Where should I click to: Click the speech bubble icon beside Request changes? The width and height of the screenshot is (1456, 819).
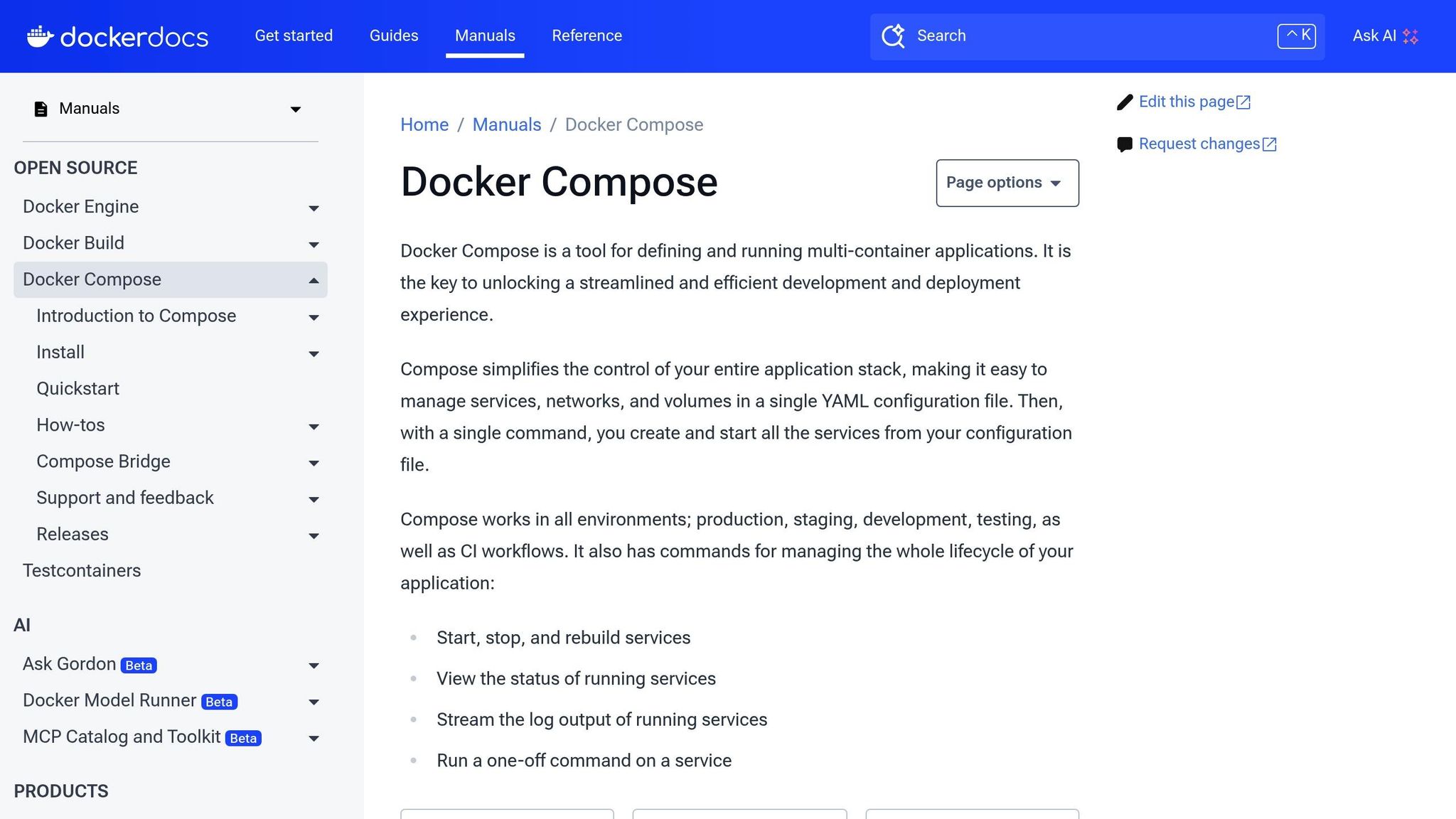click(1125, 144)
